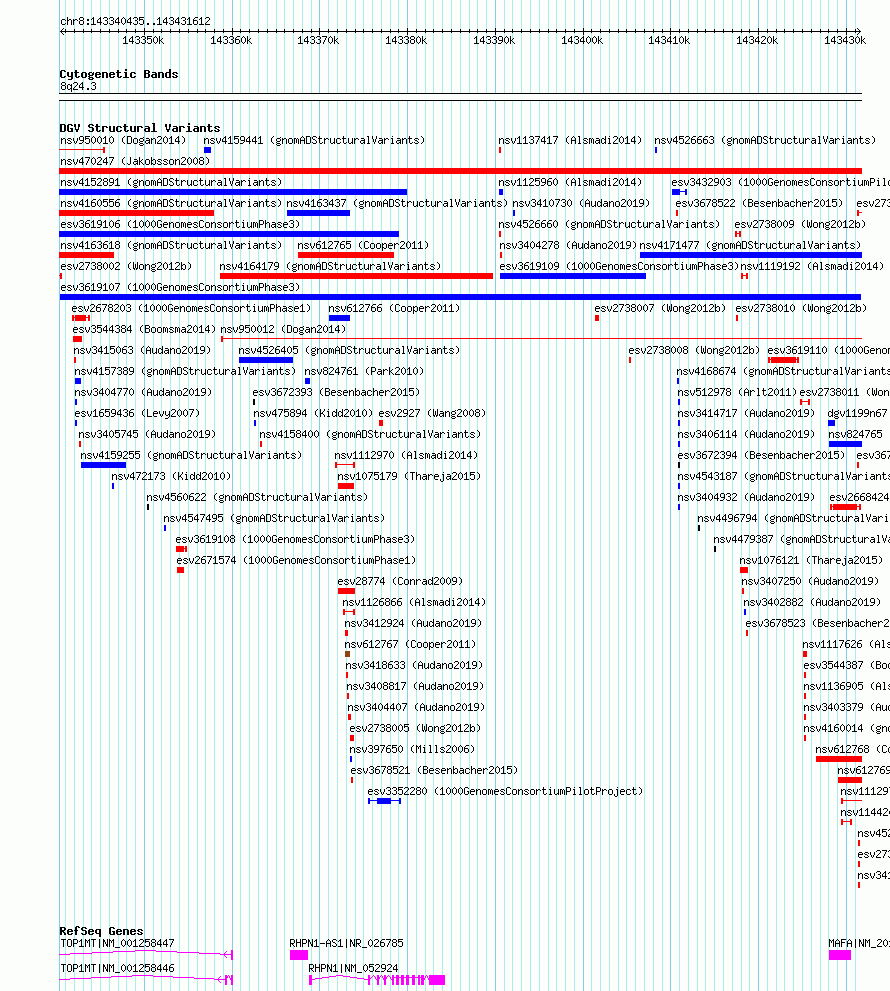This screenshot has width=890, height=991.
Task: Open variant nsv1137417 (Alsmadi2014)
Action: tap(570, 140)
